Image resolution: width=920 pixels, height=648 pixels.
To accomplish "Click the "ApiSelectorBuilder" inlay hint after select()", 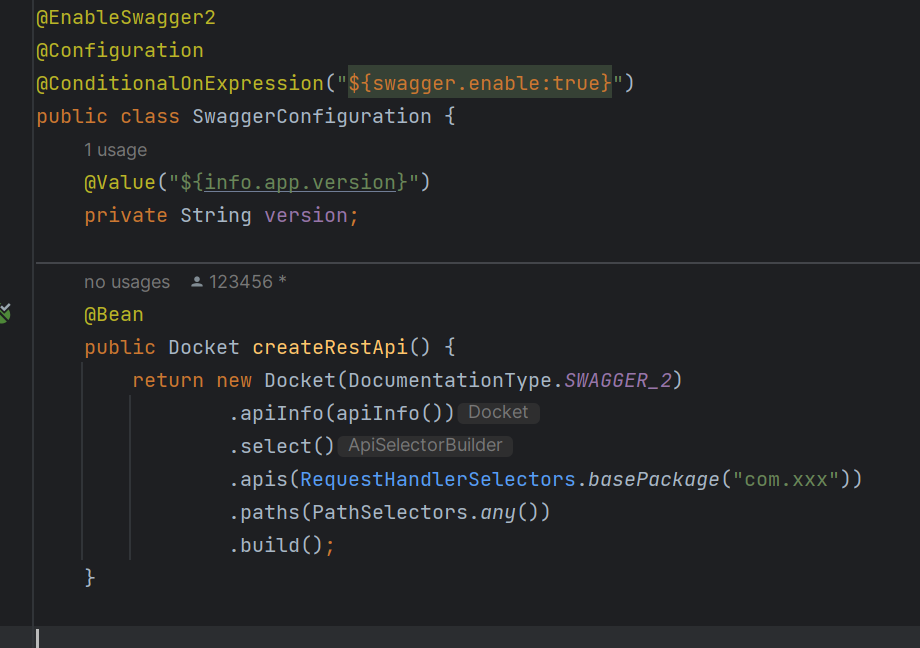I will 425,445.
